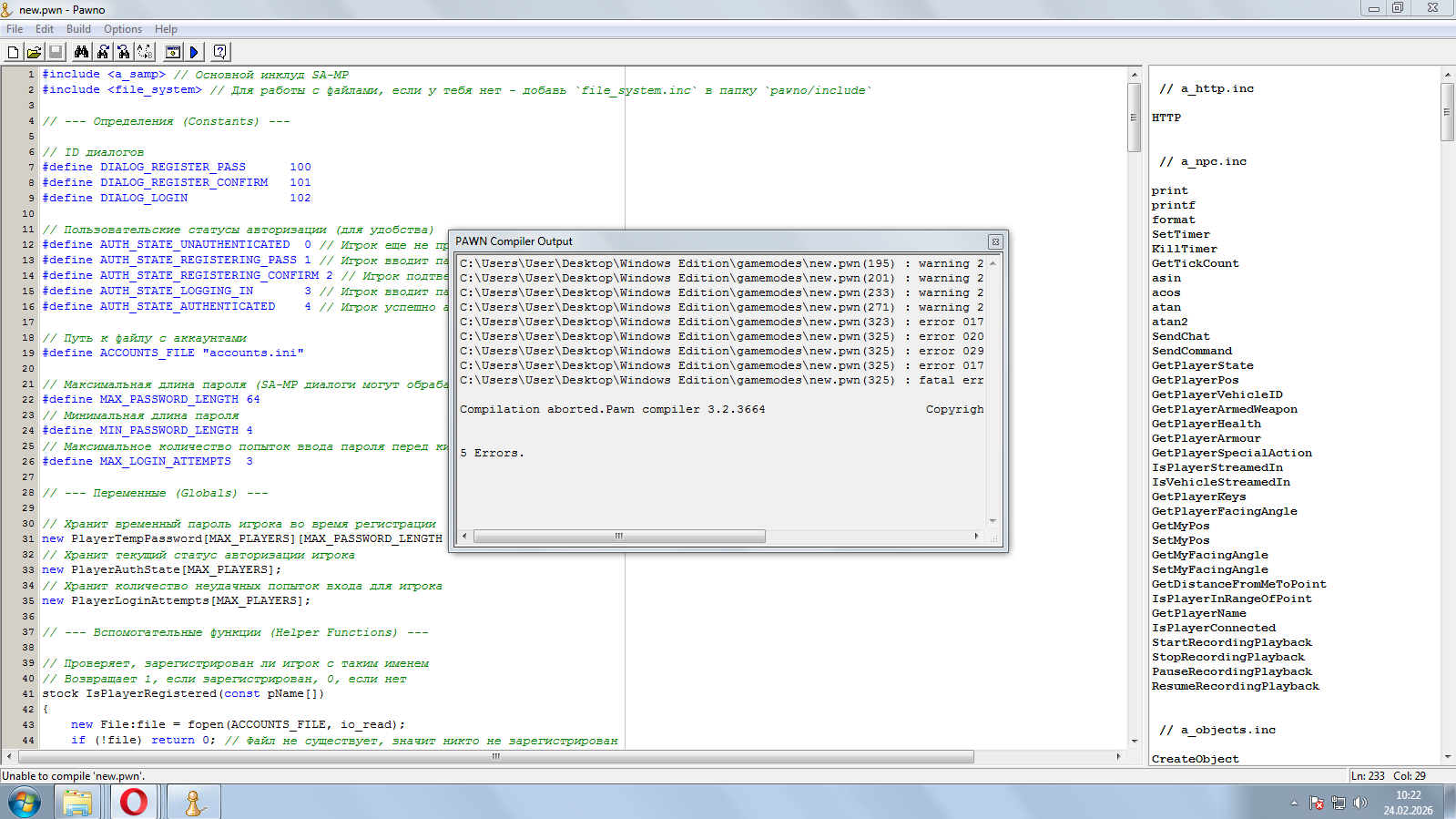This screenshot has width=1456, height=819.
Task: Open Opera browser from the taskbar
Action: [134, 802]
